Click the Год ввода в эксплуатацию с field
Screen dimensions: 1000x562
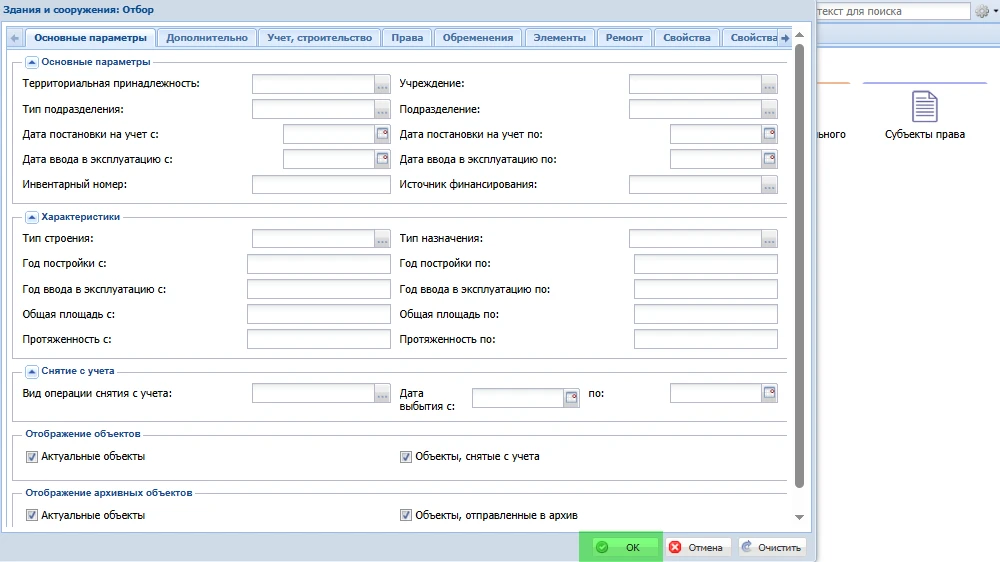[318, 289]
